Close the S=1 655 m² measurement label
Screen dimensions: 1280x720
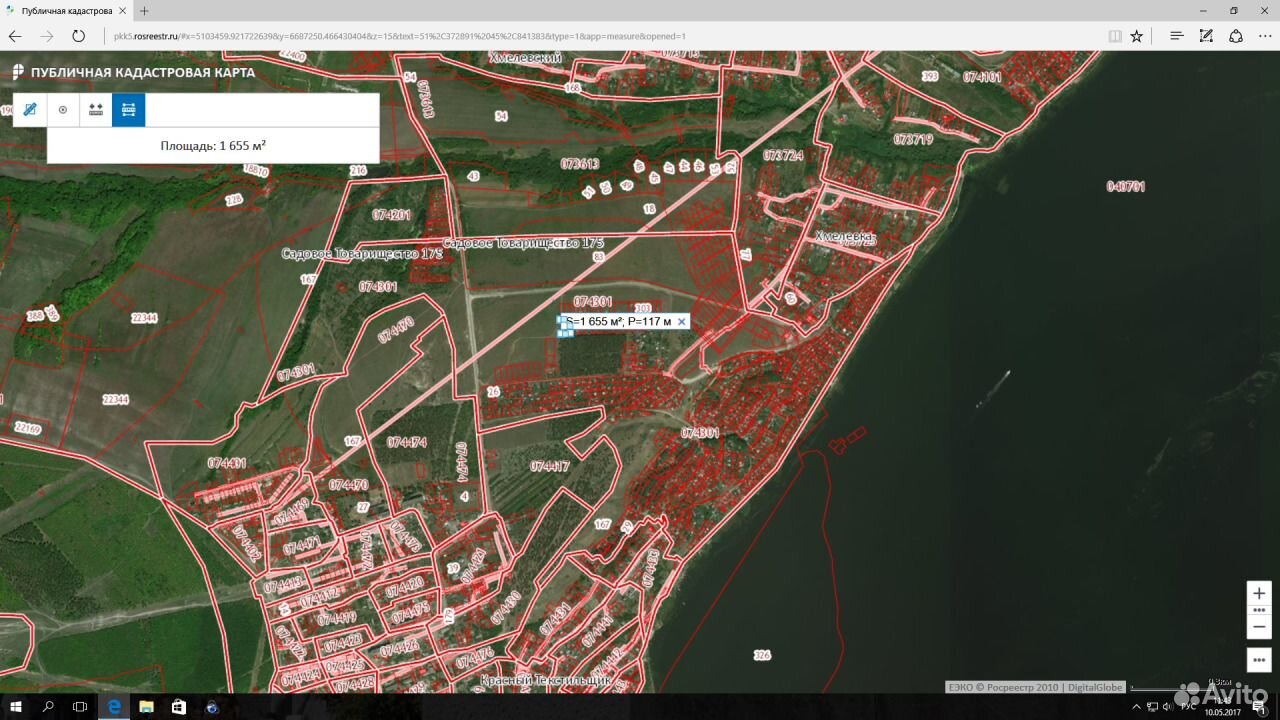pos(682,321)
